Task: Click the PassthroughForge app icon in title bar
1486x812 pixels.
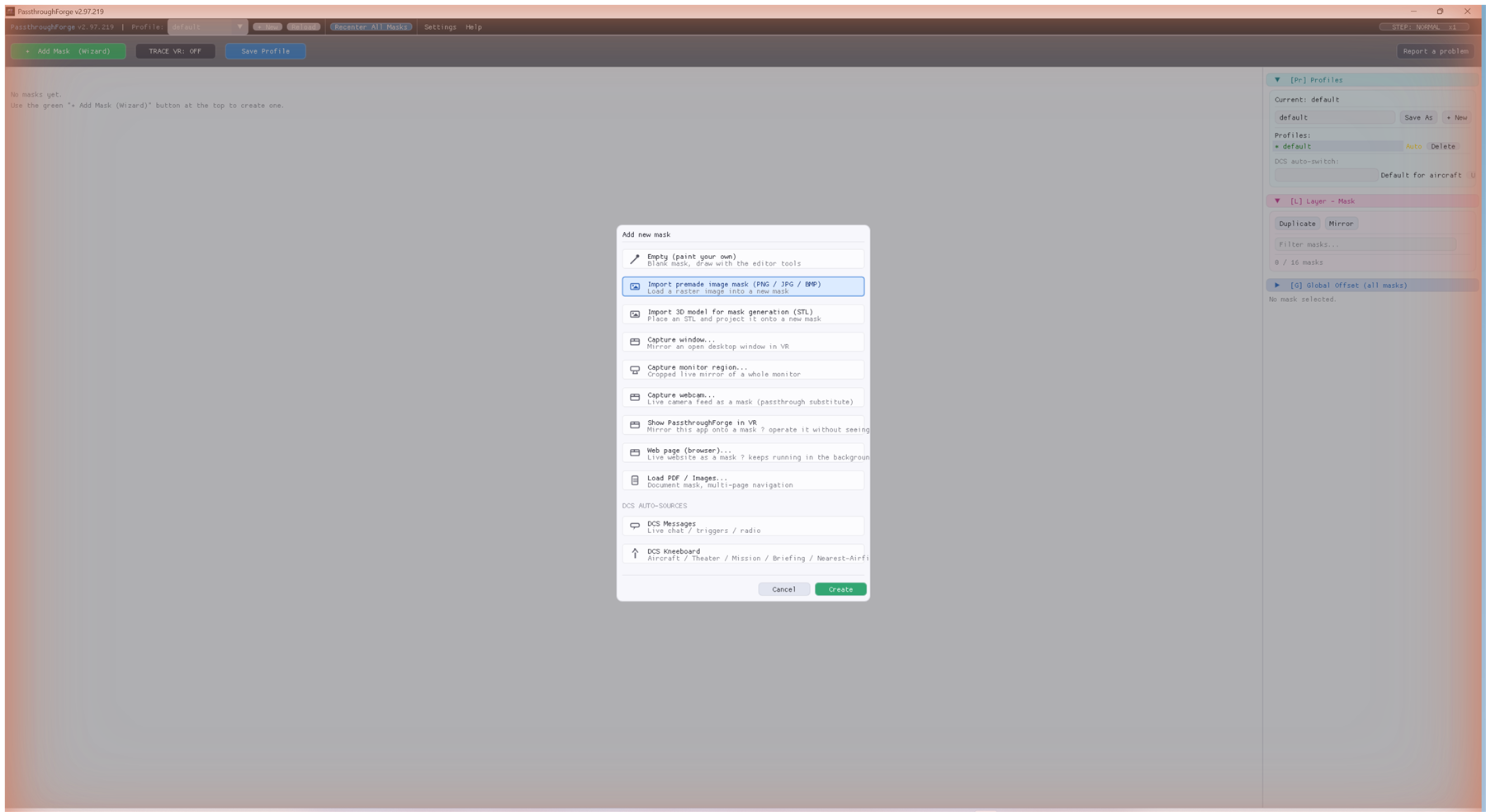Action: click(x=10, y=12)
